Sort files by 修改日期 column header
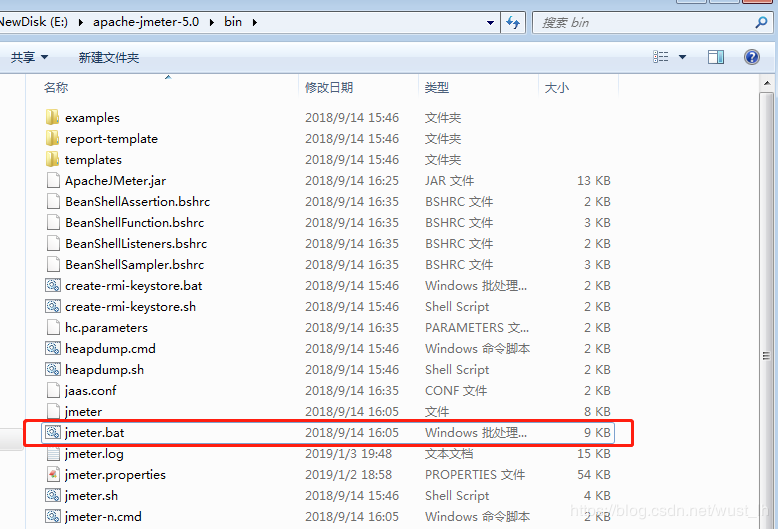The image size is (778, 529). 329,88
